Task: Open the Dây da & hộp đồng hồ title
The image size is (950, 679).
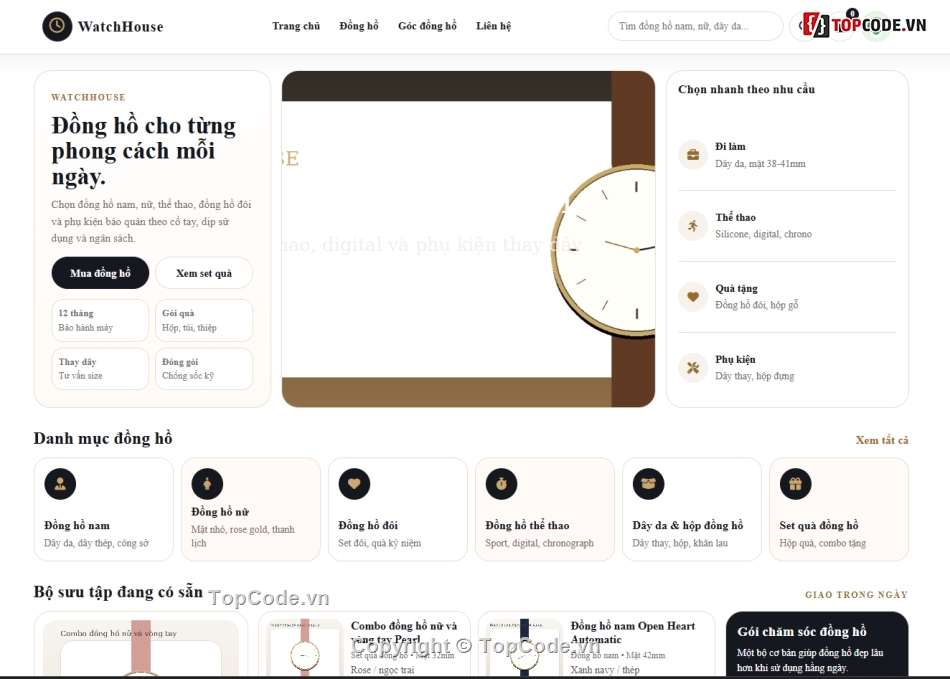Action: coord(688,525)
